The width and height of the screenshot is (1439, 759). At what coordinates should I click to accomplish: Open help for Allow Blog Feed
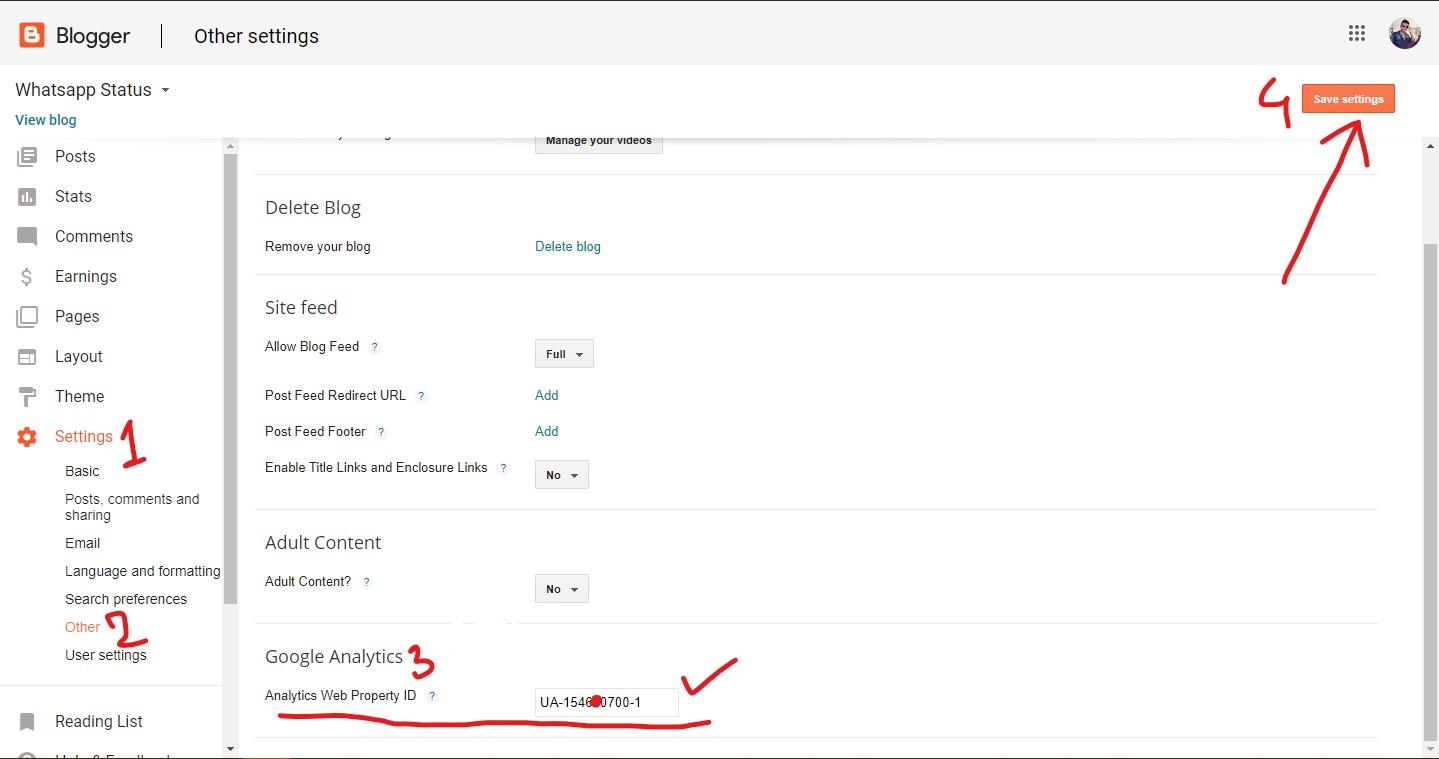(x=375, y=347)
